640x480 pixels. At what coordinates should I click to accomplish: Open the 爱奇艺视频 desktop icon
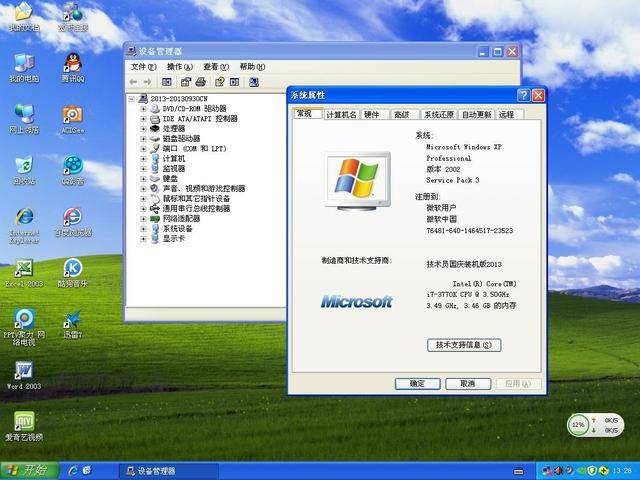pyautogui.click(x=24, y=427)
